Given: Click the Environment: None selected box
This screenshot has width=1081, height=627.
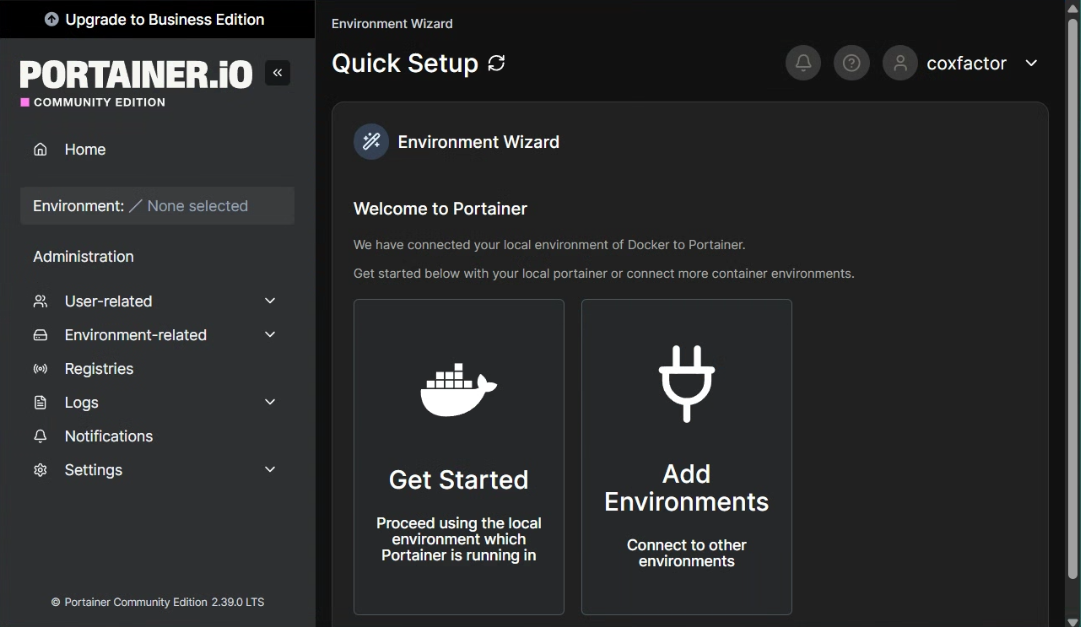Looking at the screenshot, I should tap(157, 206).
